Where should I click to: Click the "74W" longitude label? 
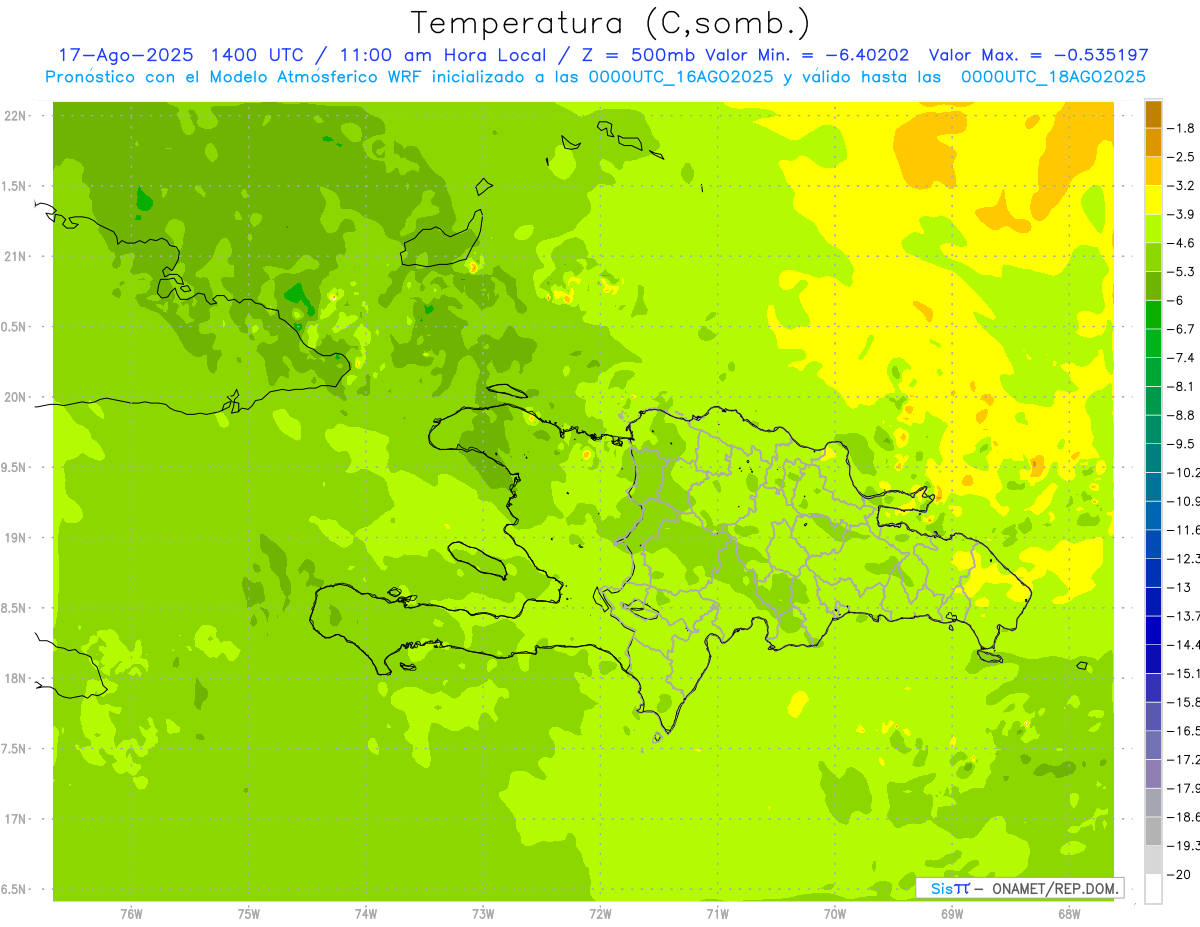[x=366, y=914]
